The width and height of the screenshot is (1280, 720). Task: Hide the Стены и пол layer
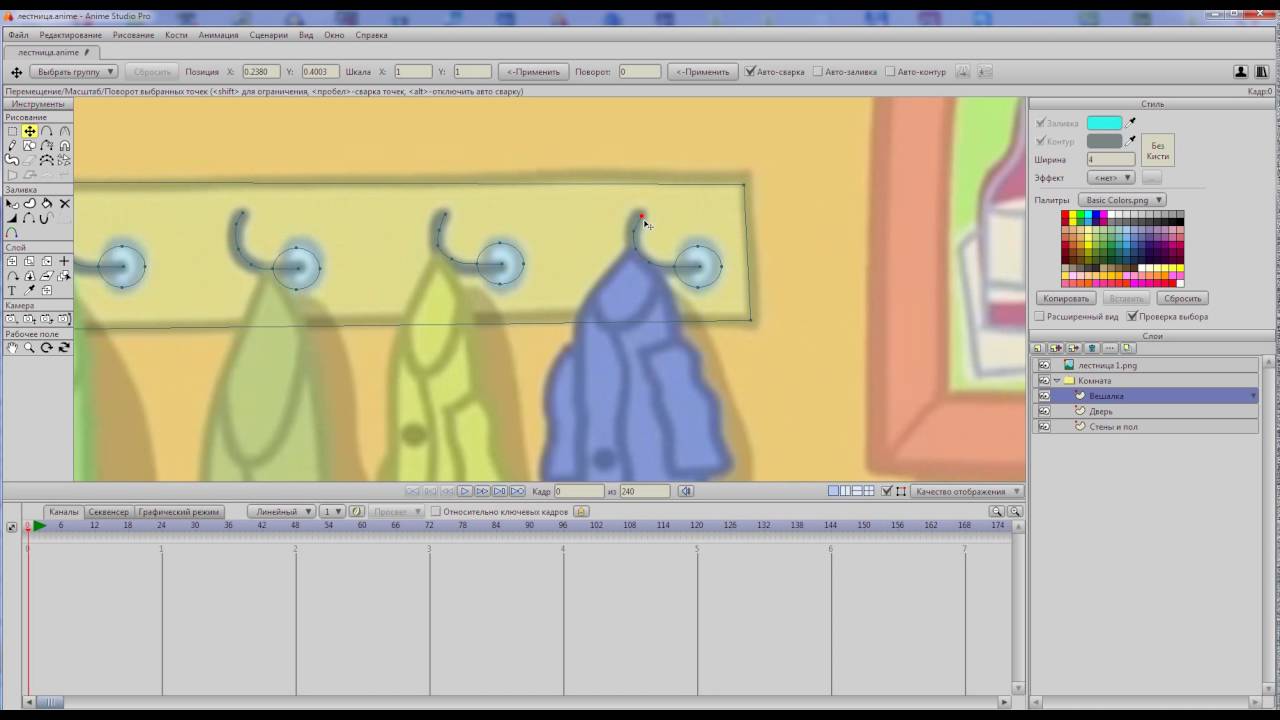[1043, 427]
